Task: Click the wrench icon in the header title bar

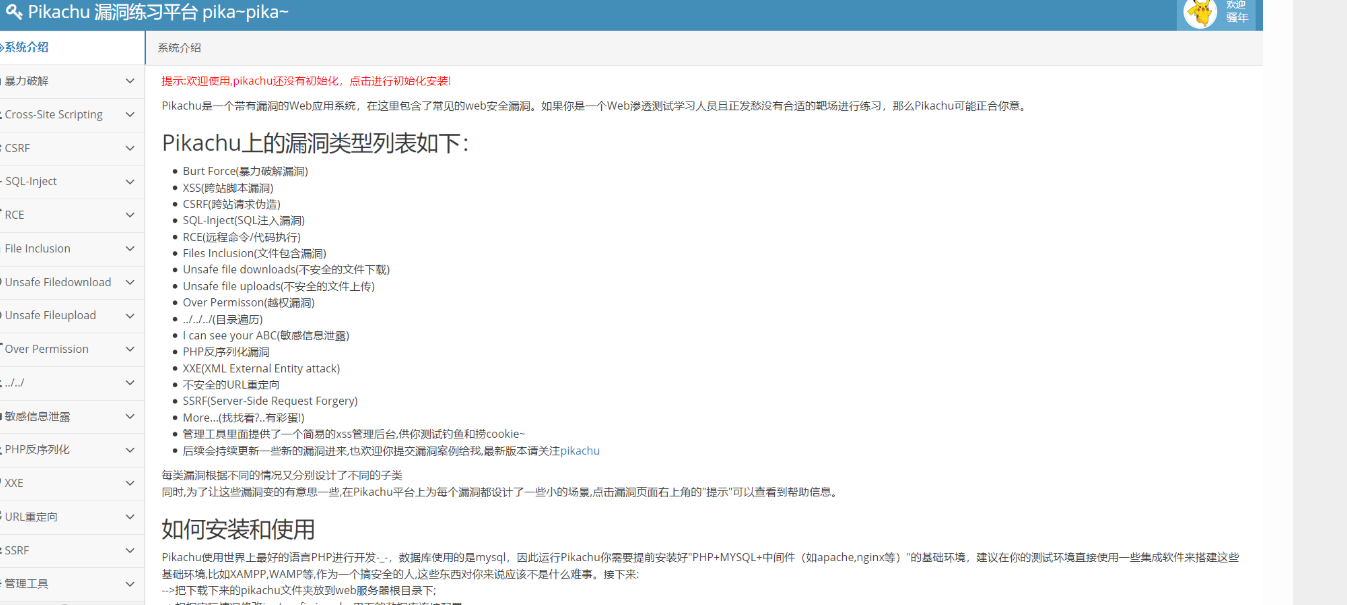Action: [12, 12]
